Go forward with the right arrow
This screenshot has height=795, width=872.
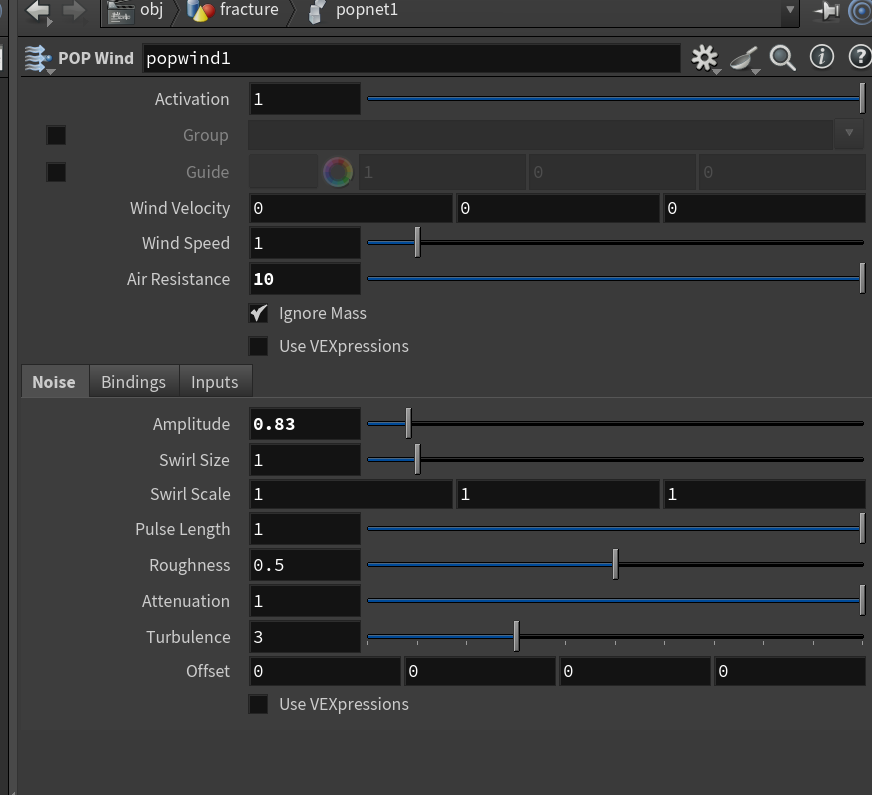click(74, 11)
